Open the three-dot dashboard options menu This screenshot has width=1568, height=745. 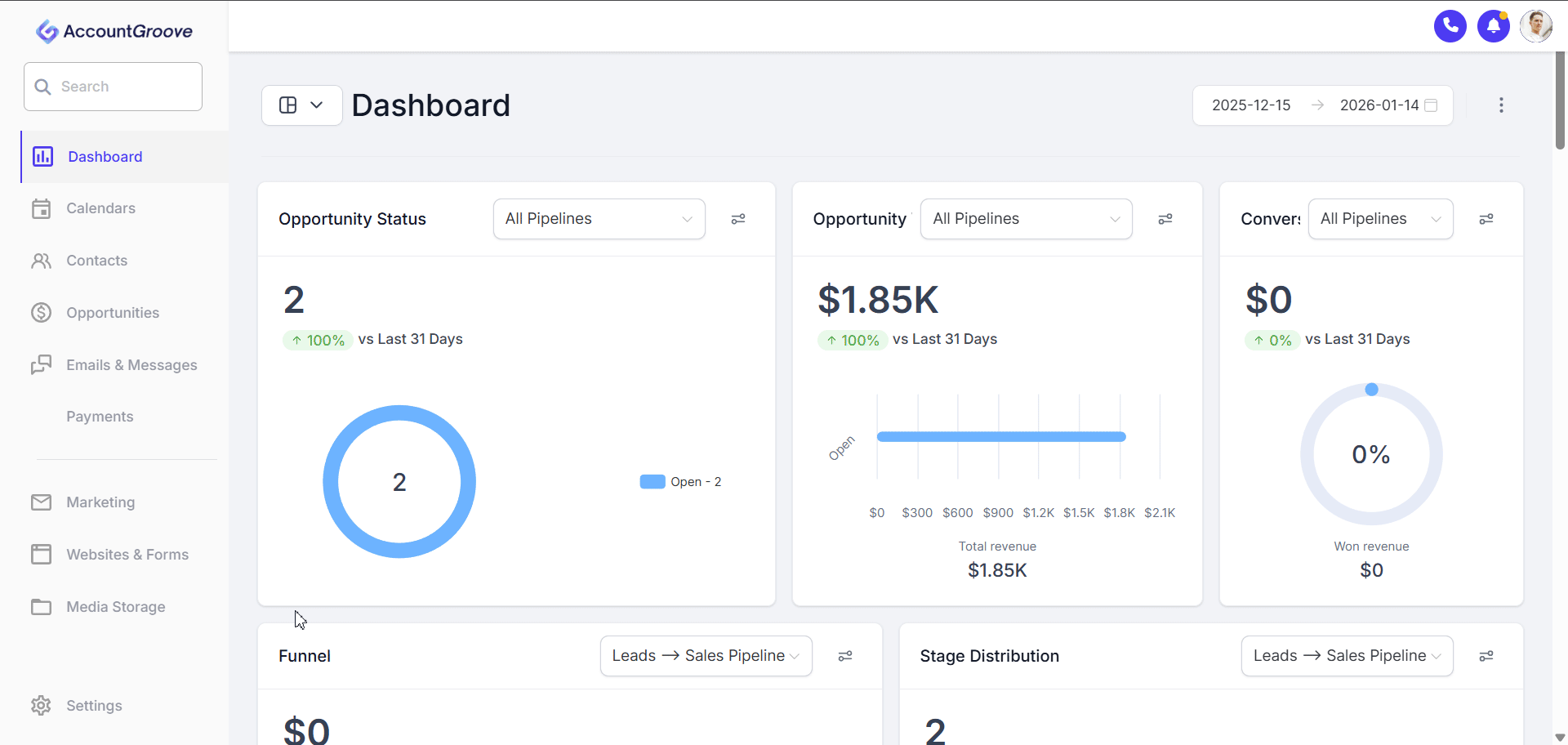[1501, 105]
